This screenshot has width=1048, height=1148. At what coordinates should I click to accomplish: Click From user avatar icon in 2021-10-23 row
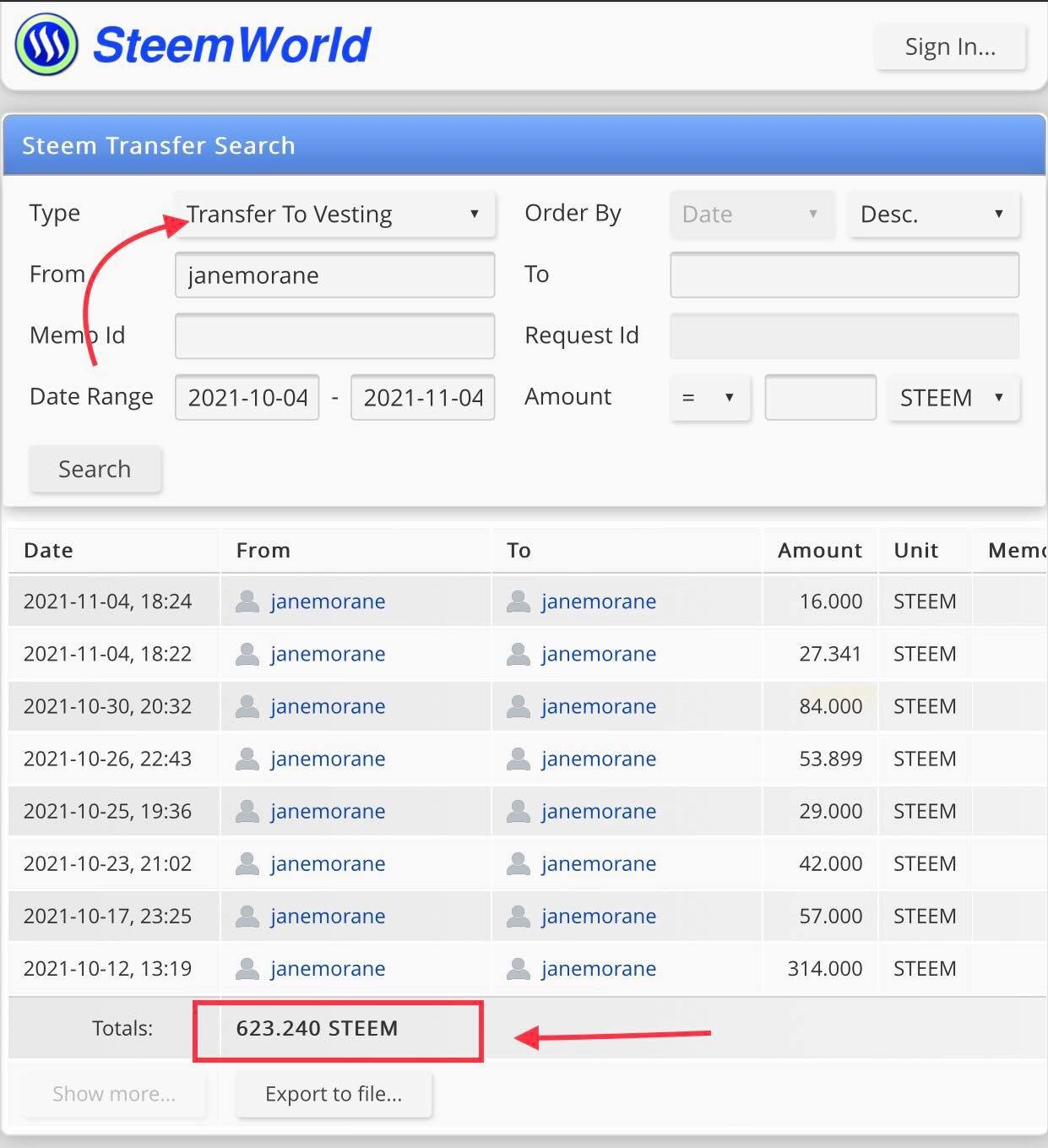(247, 863)
